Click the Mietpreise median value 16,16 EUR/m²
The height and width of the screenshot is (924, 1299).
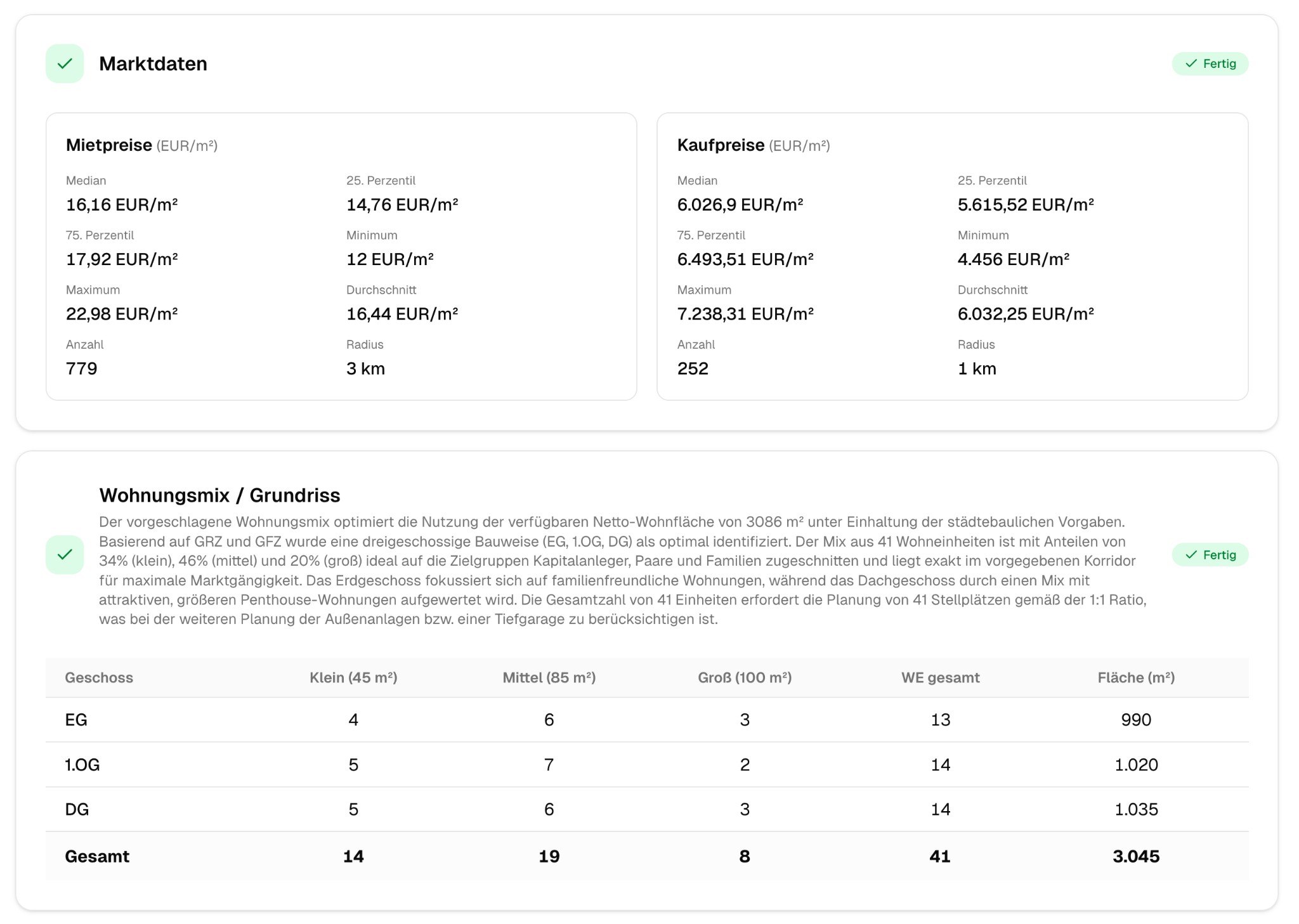[x=122, y=205]
